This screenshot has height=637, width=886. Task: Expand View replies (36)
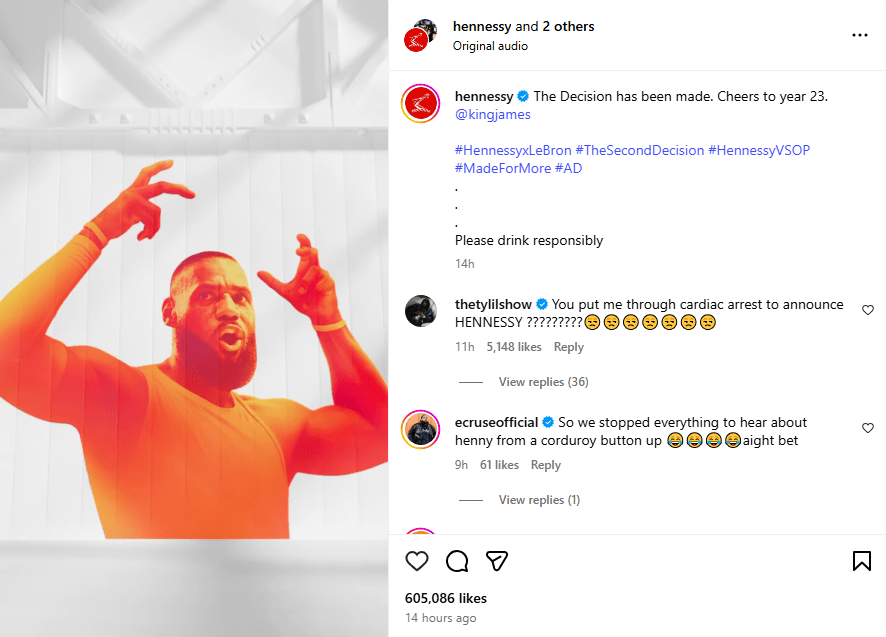543,382
